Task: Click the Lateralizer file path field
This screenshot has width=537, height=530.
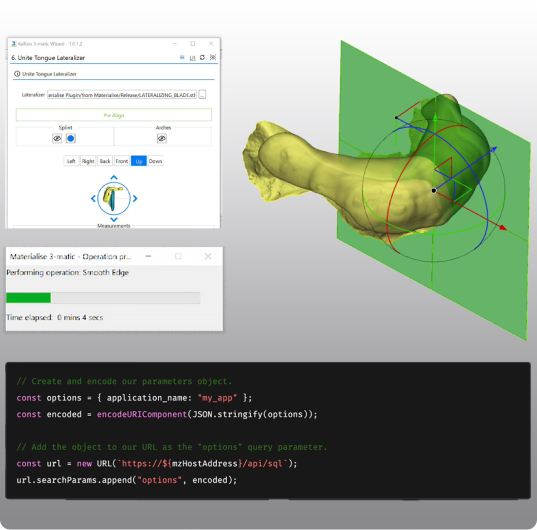Action: click(122, 95)
